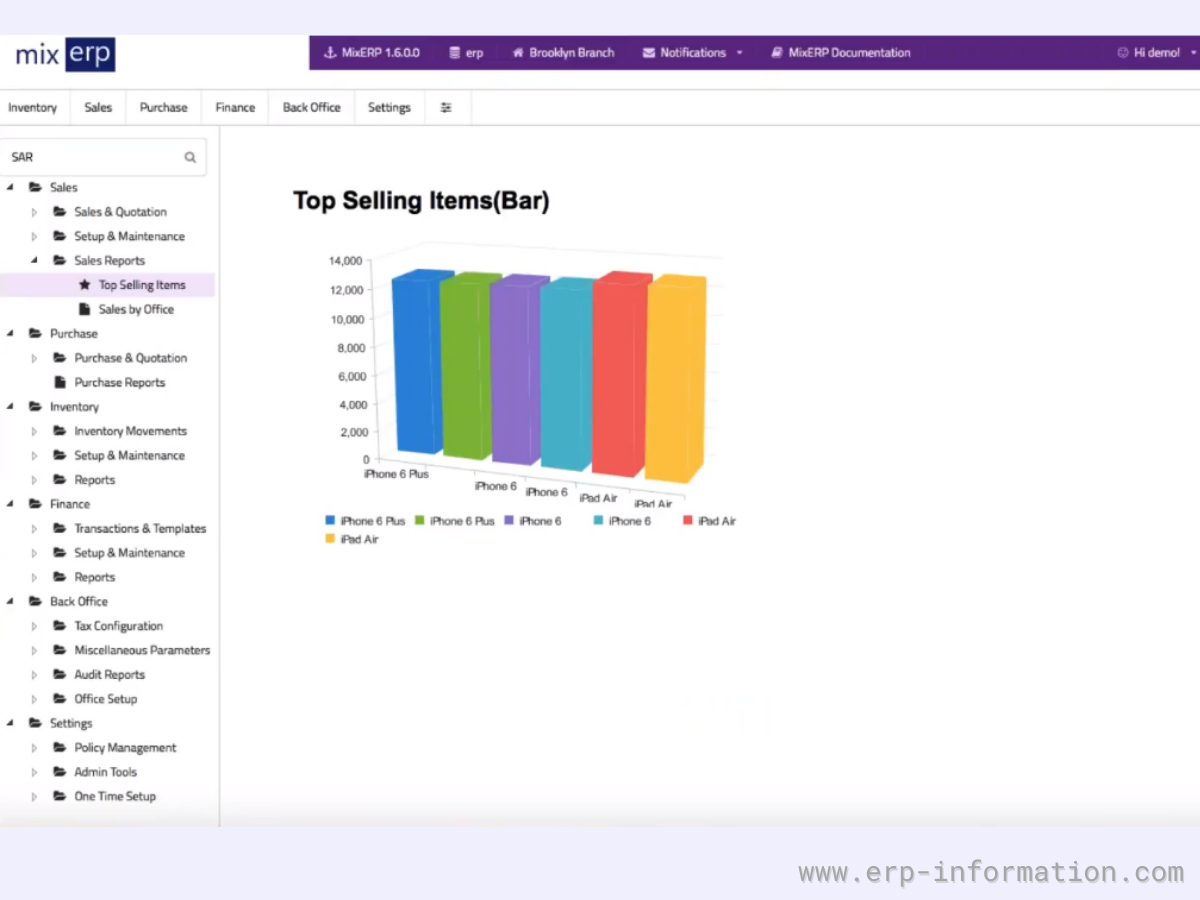The height and width of the screenshot is (900, 1200).
Task: Expand the Policy Management node arrow
Action: pos(34,748)
